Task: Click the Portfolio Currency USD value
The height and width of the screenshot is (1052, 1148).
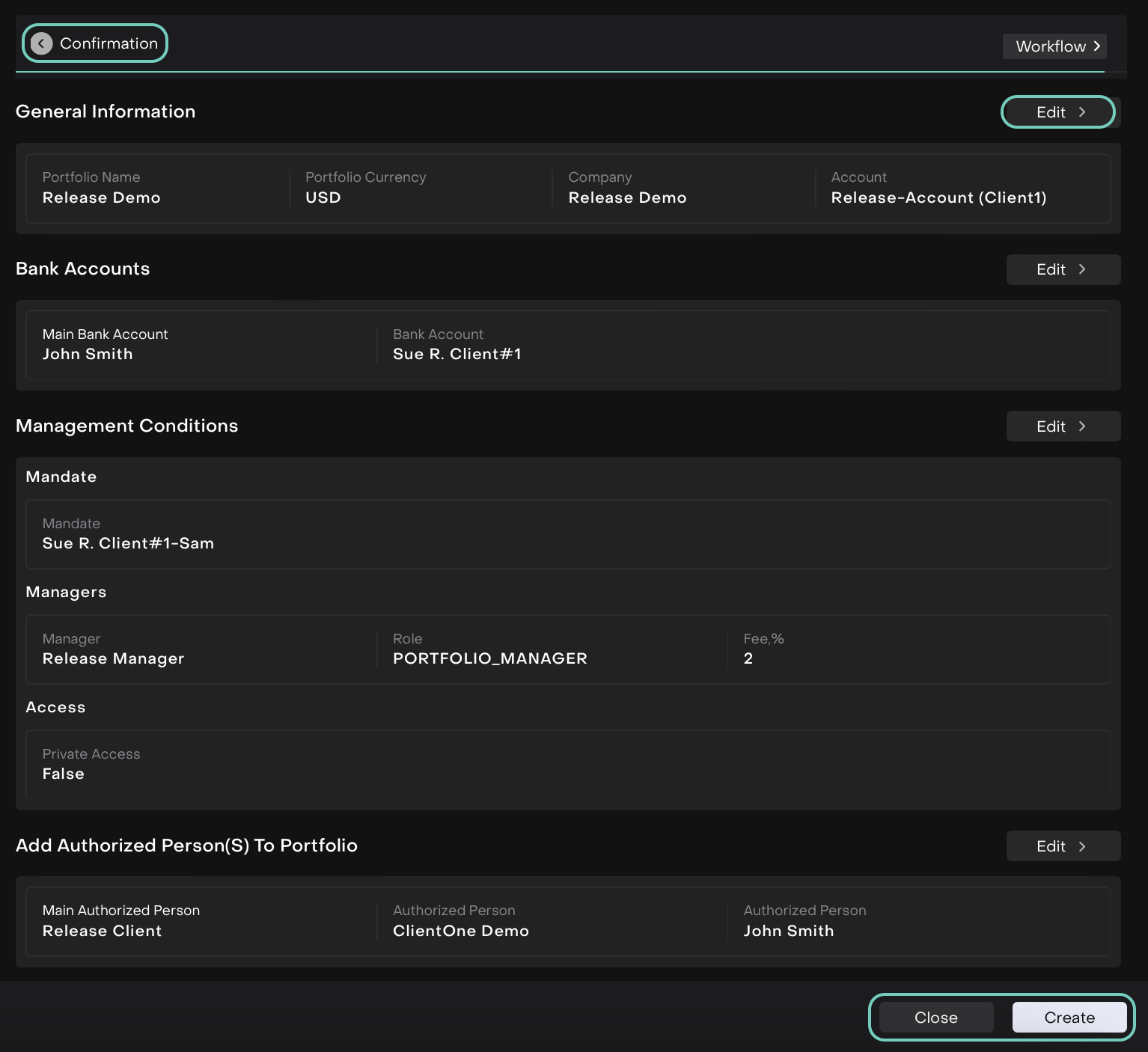Action: pos(323,198)
